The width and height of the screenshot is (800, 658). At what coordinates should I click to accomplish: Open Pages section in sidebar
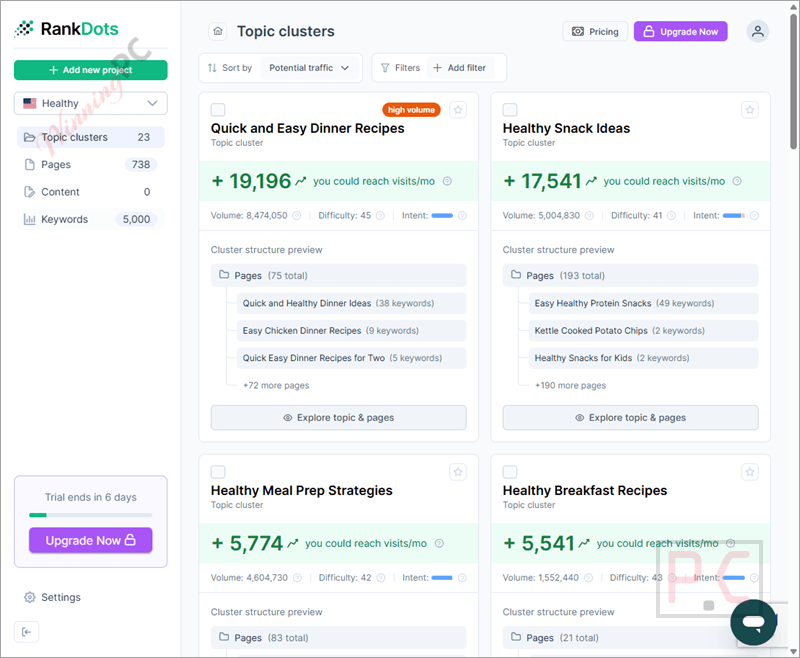(91, 165)
